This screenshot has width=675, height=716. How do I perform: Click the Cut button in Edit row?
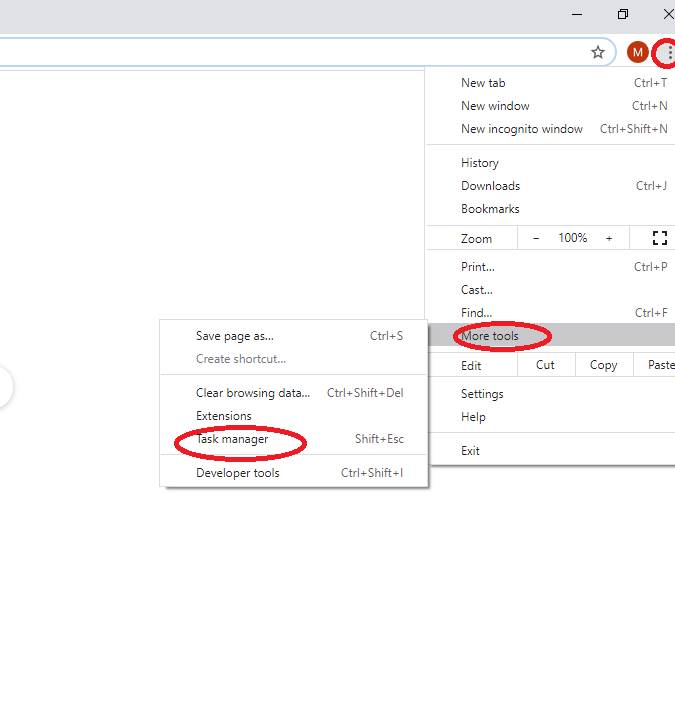[x=545, y=365]
